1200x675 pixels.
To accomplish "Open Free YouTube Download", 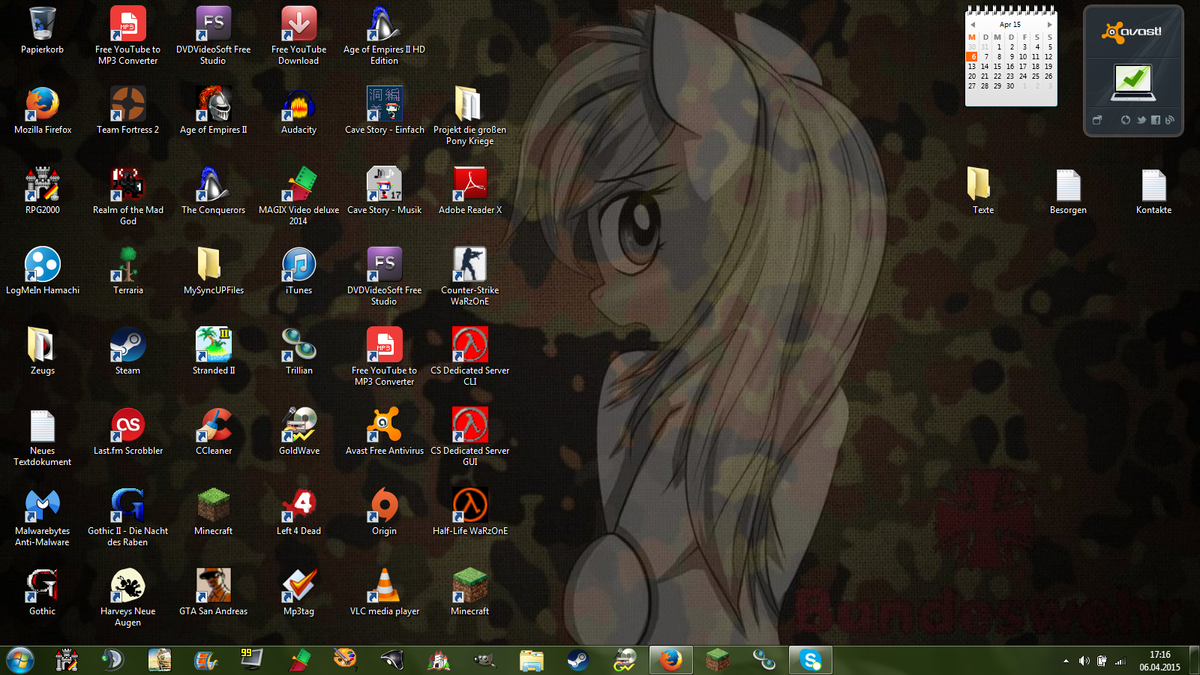I will [299, 35].
